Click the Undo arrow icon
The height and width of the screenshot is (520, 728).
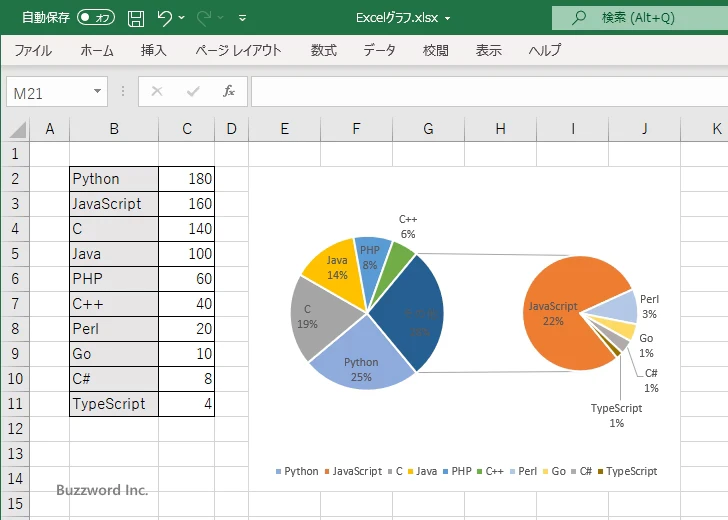click(x=165, y=18)
